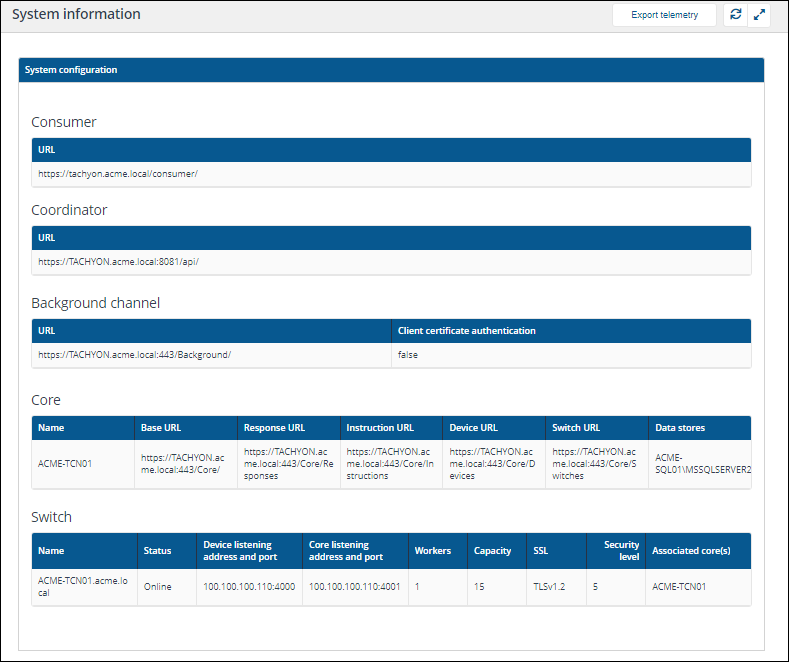Click the Data stores column header
This screenshot has width=789, height=662.
680,428
